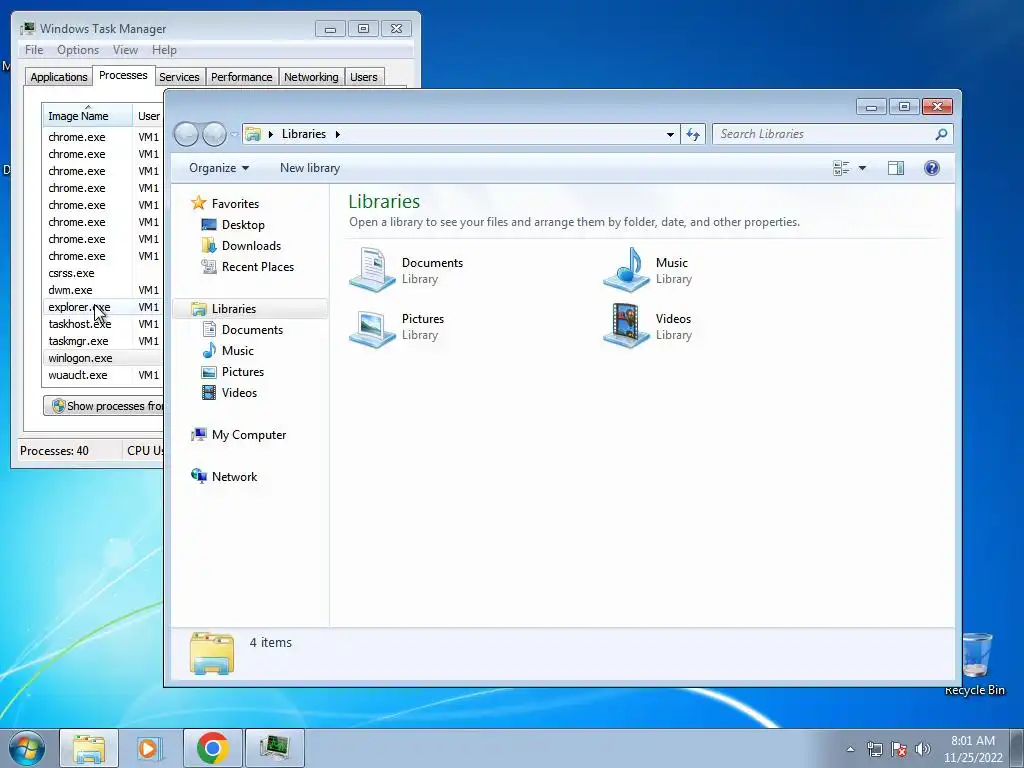Click the root arrow before Libraries in breadcrumb
Screen dimensions: 1024x768
(270, 135)
